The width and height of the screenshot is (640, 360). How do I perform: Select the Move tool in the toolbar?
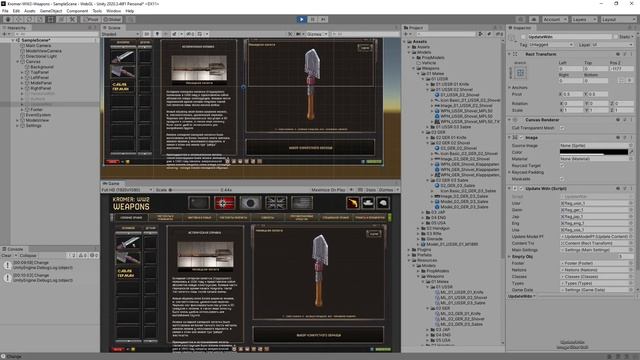18,19
